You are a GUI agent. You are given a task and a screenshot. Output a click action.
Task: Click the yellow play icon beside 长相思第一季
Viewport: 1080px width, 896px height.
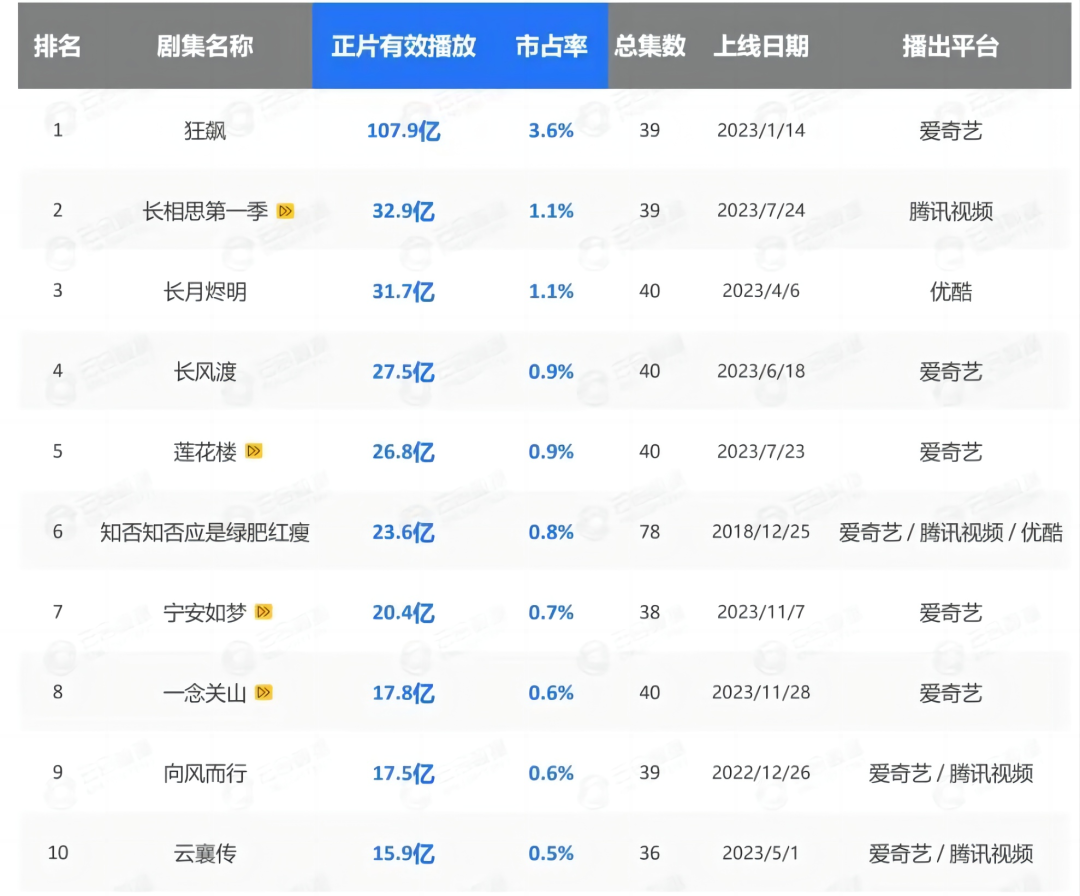click(285, 211)
